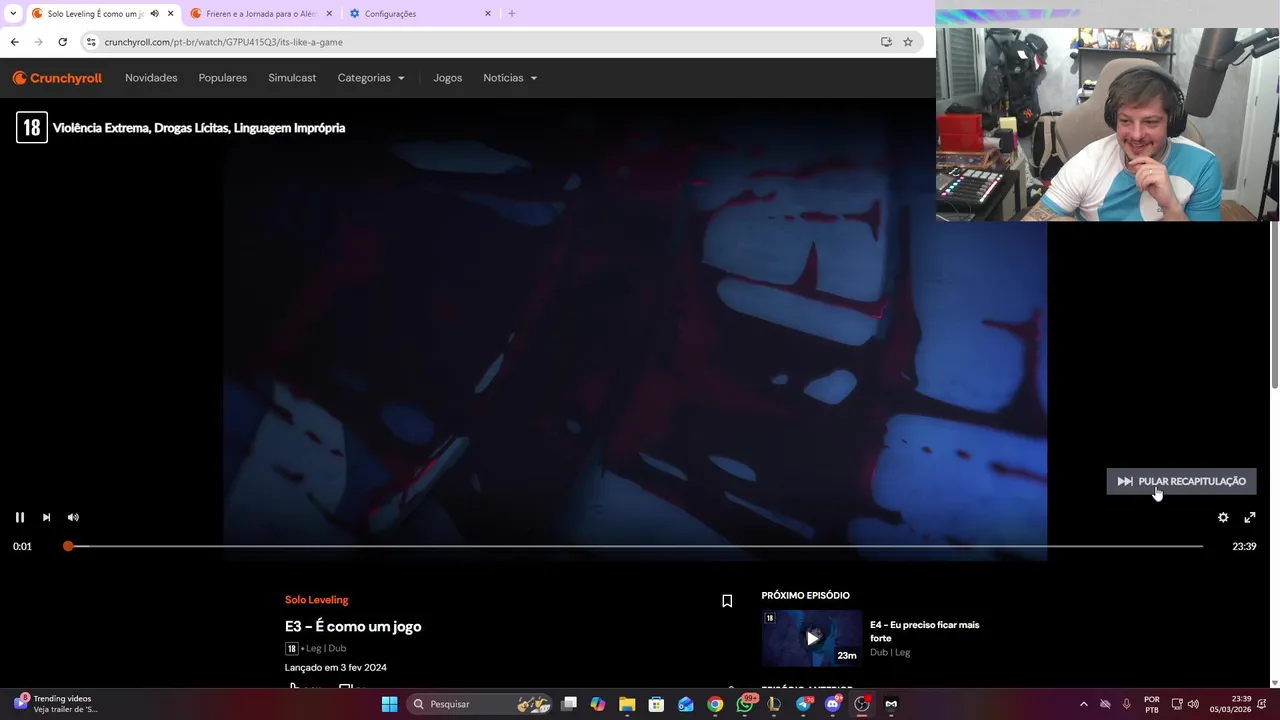This screenshot has width=1280, height=720.
Task: Open clock and date 23:39
Action: click(x=1230, y=704)
